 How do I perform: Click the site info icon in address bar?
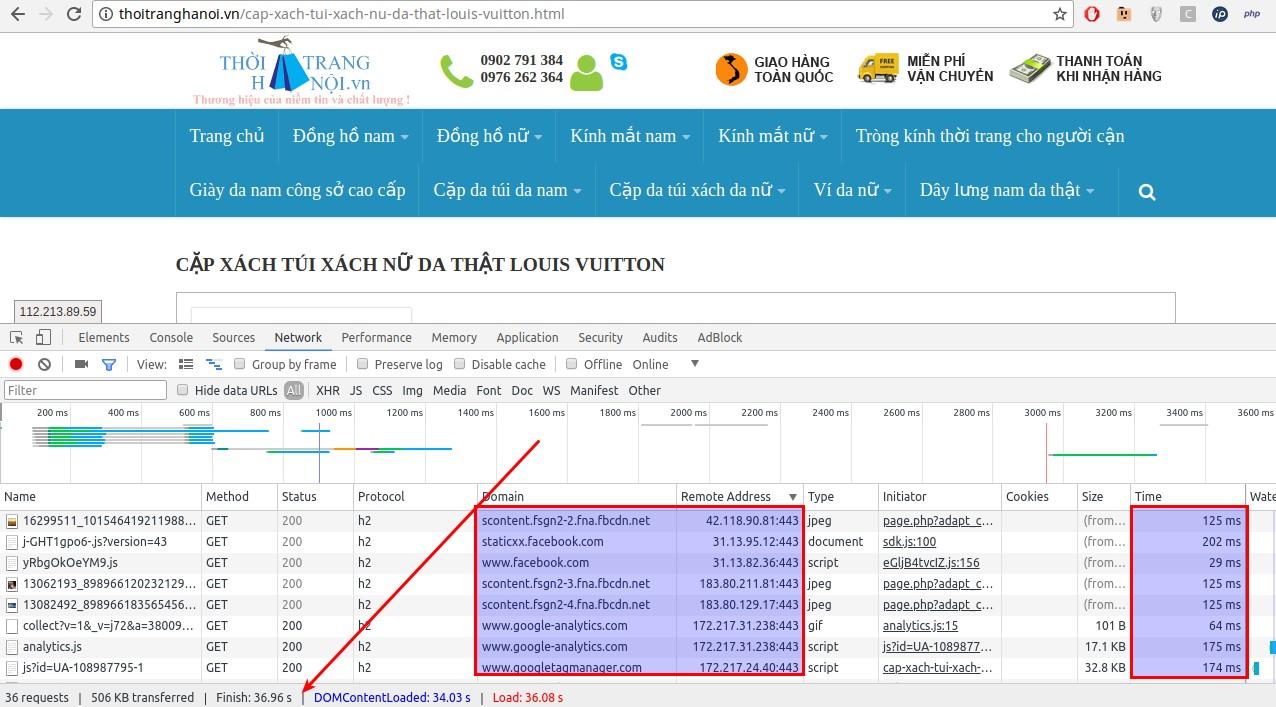(x=105, y=14)
